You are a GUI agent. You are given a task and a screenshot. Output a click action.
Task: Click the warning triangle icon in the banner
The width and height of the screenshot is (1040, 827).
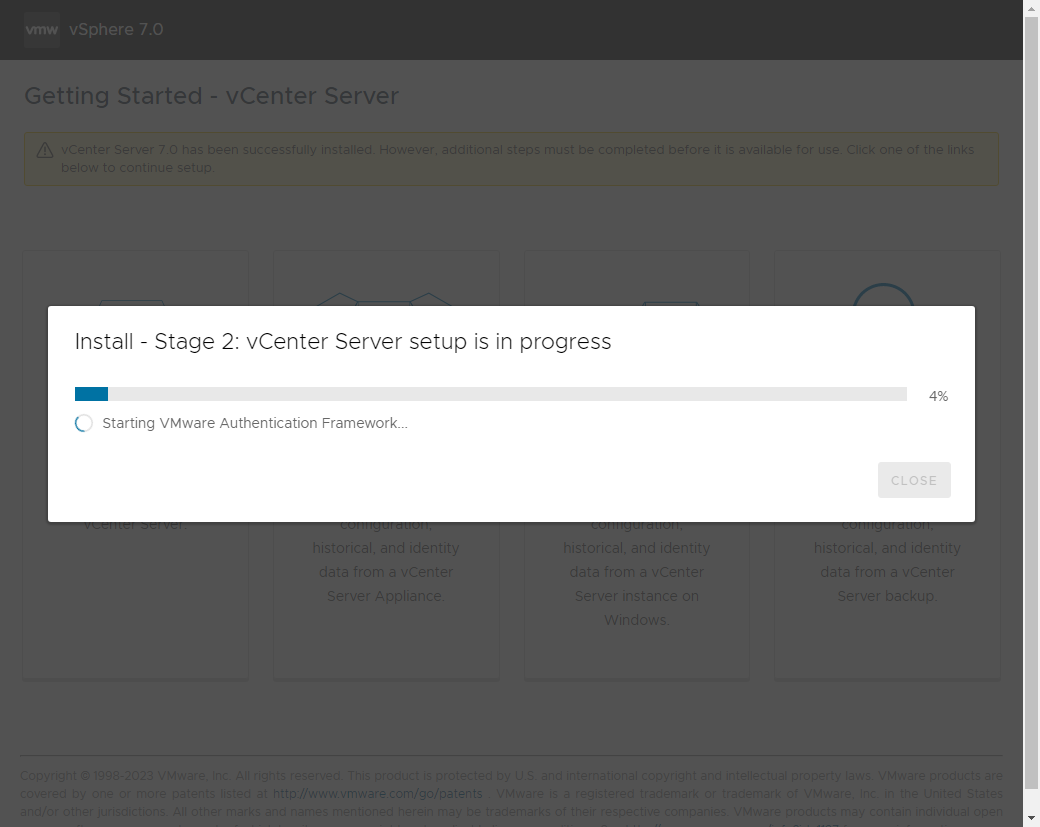pyautogui.click(x=45, y=151)
